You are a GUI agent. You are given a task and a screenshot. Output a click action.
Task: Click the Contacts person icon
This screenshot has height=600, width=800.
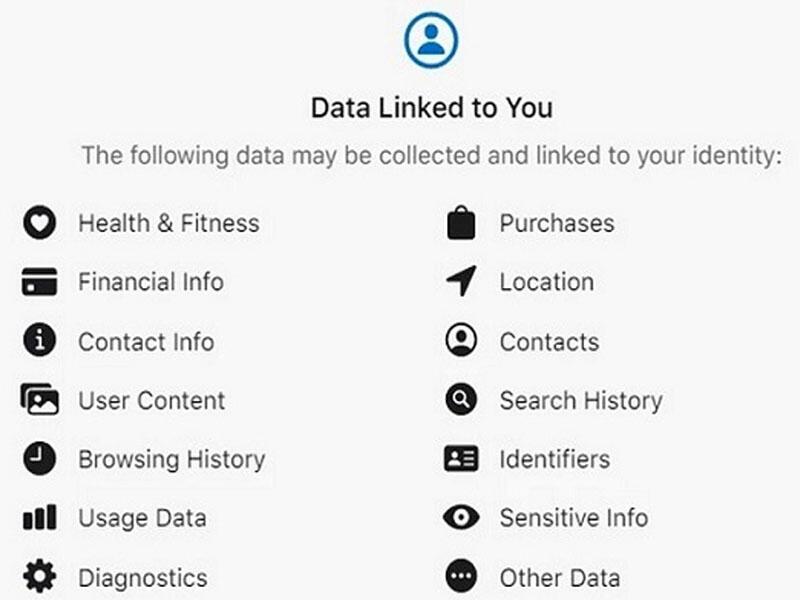(x=461, y=340)
